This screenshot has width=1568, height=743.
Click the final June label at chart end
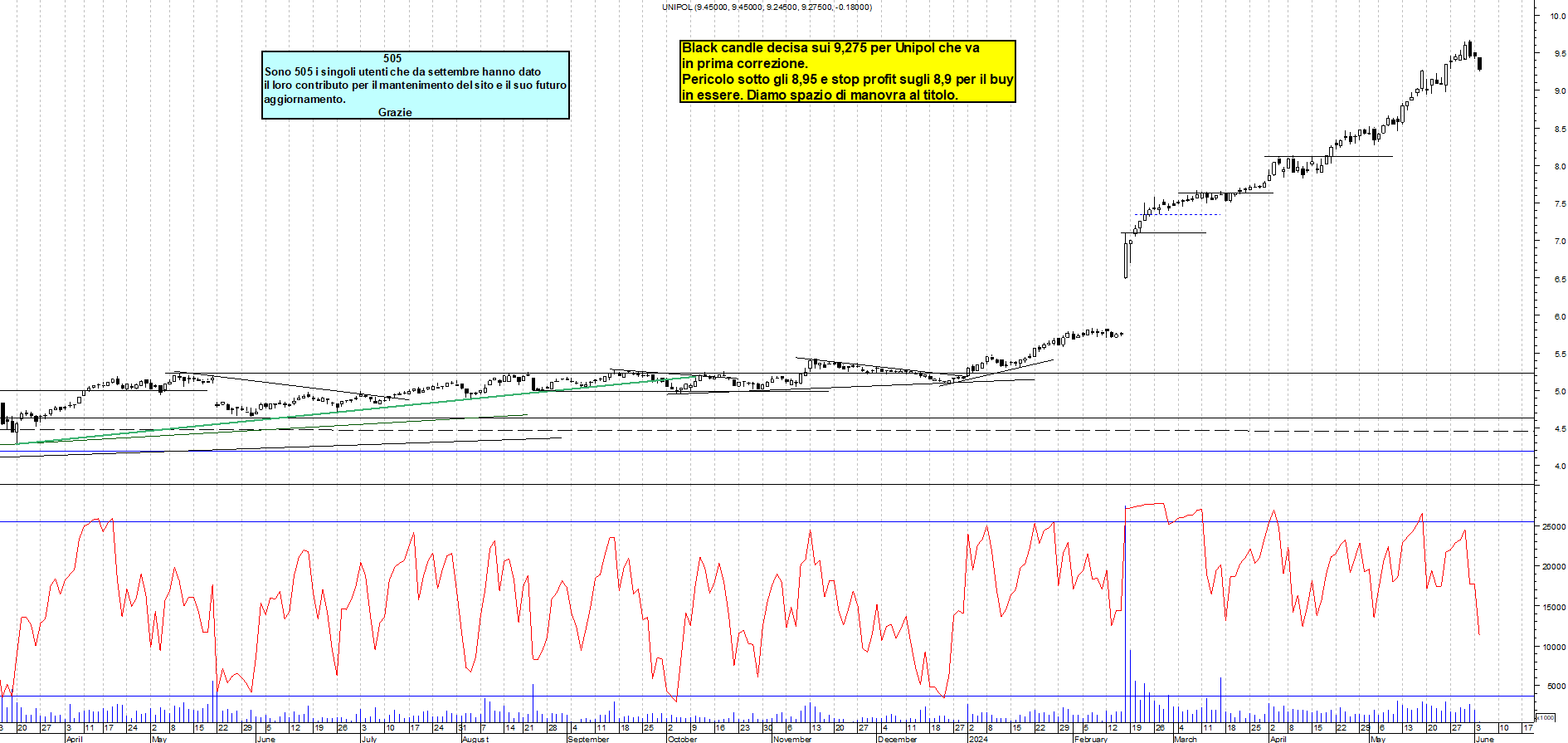1485,739
